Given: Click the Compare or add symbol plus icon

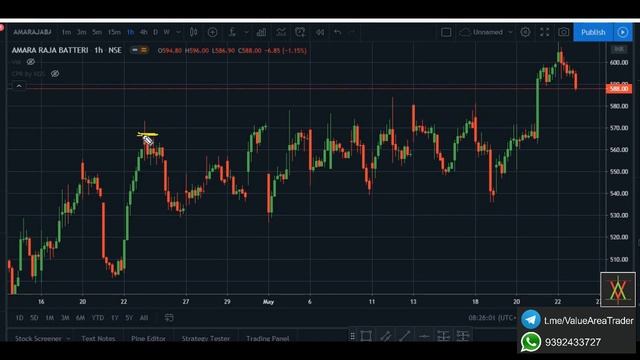Looking at the screenshot, I should pos(212,32).
